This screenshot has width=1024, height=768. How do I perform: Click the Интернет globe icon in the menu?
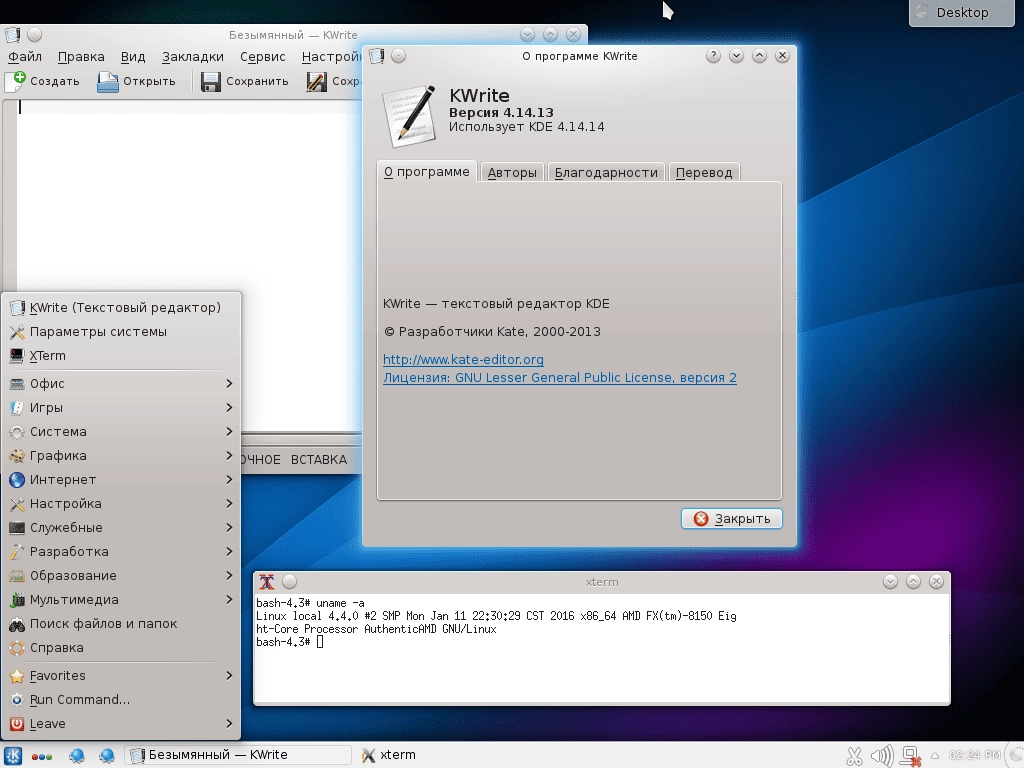tap(18, 480)
